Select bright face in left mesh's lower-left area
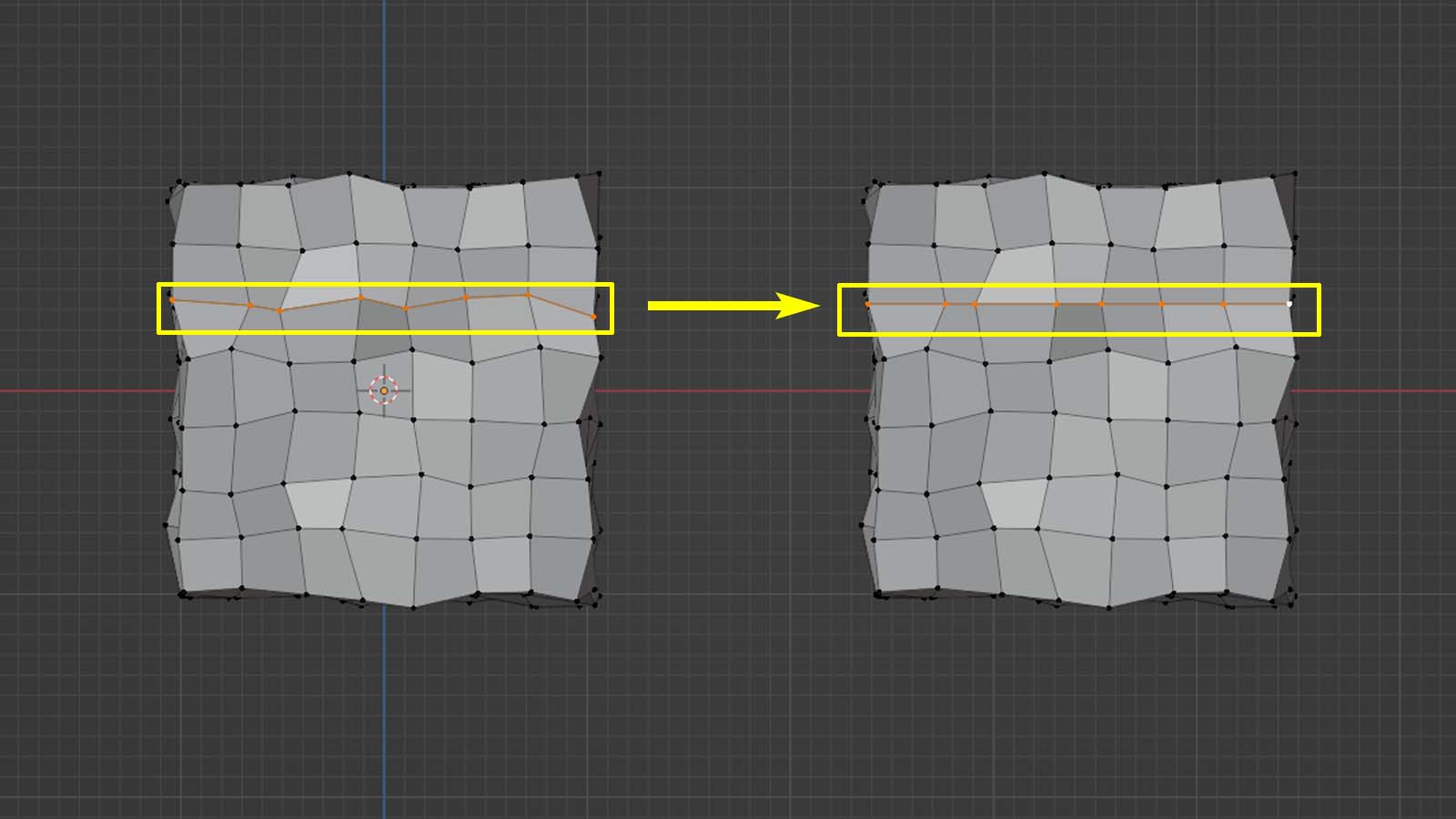This screenshot has height=819, width=1456. point(318,503)
